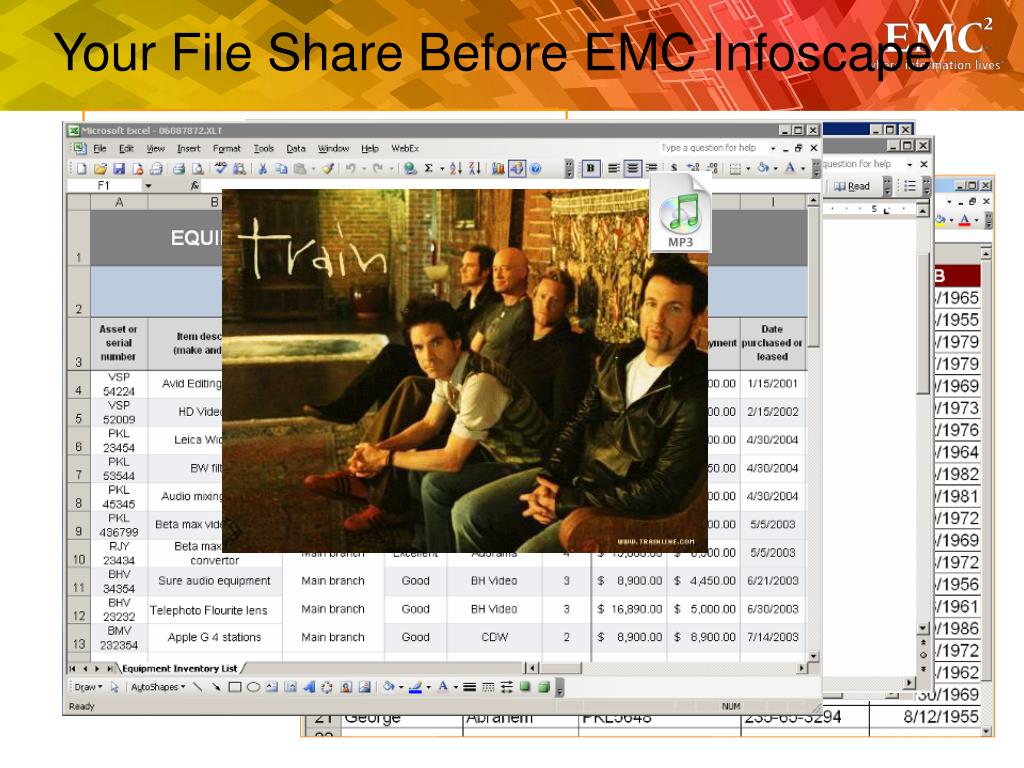Click the blue Help question mark icon

[536, 168]
